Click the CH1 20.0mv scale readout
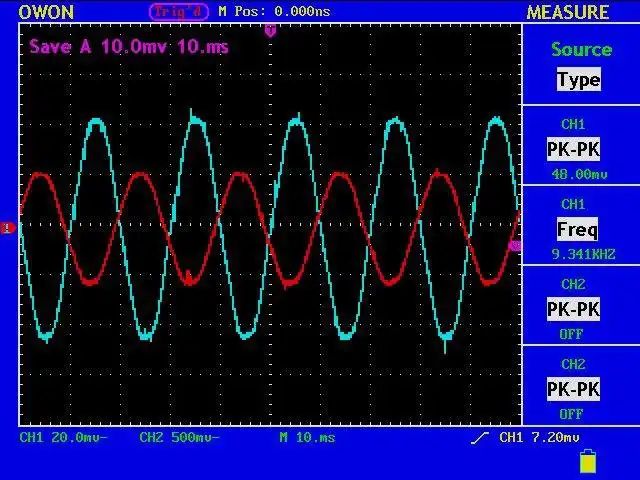The image size is (640, 480). click(63, 438)
